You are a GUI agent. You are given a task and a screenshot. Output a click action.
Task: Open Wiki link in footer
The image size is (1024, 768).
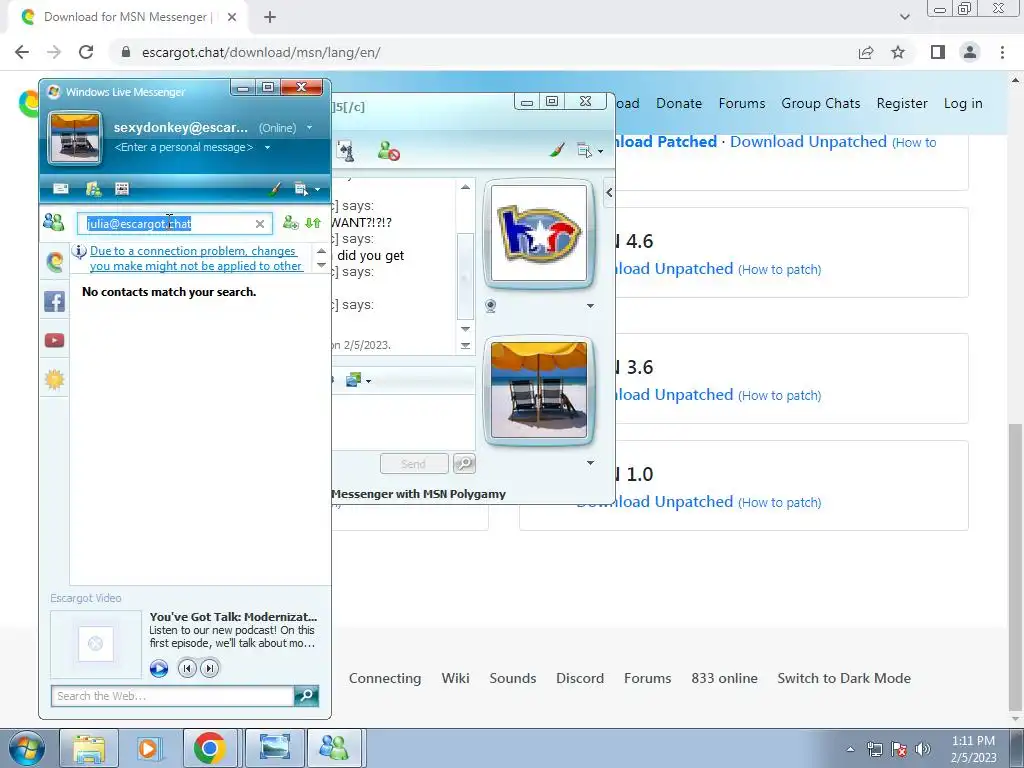[x=455, y=678]
